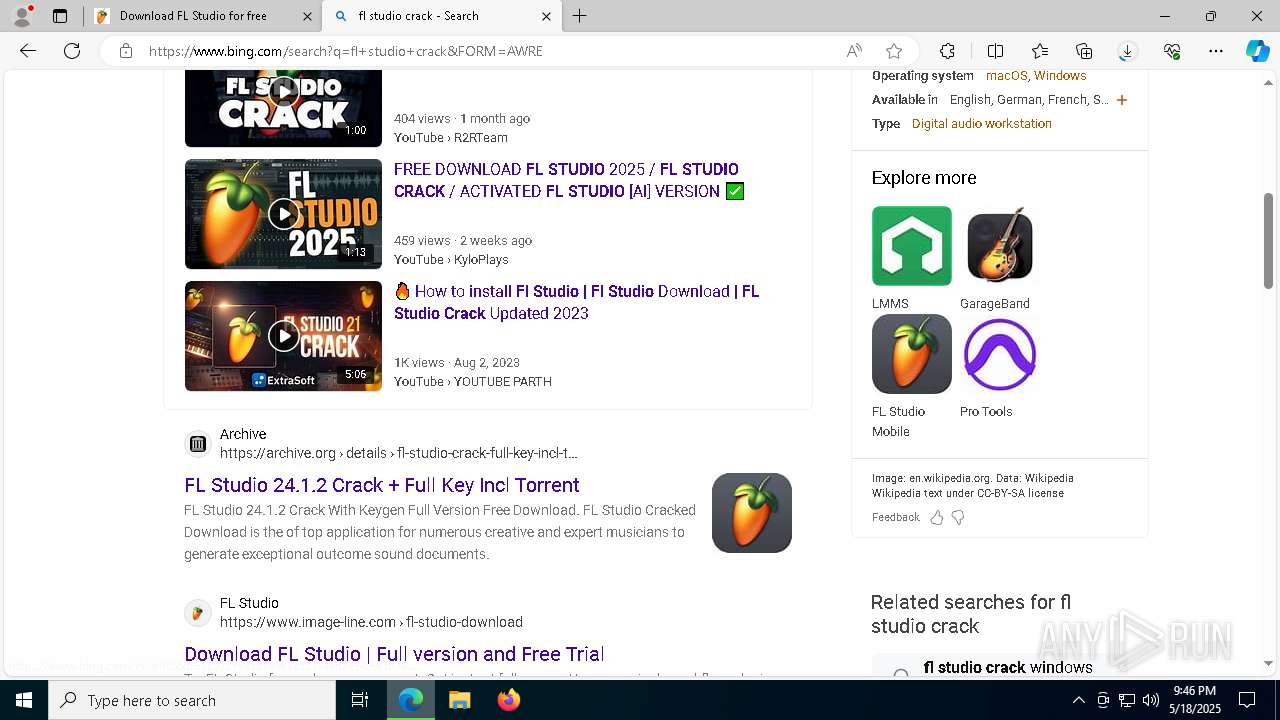Give thumbs down feedback
Viewport: 1280px width, 720px height.
[958, 517]
